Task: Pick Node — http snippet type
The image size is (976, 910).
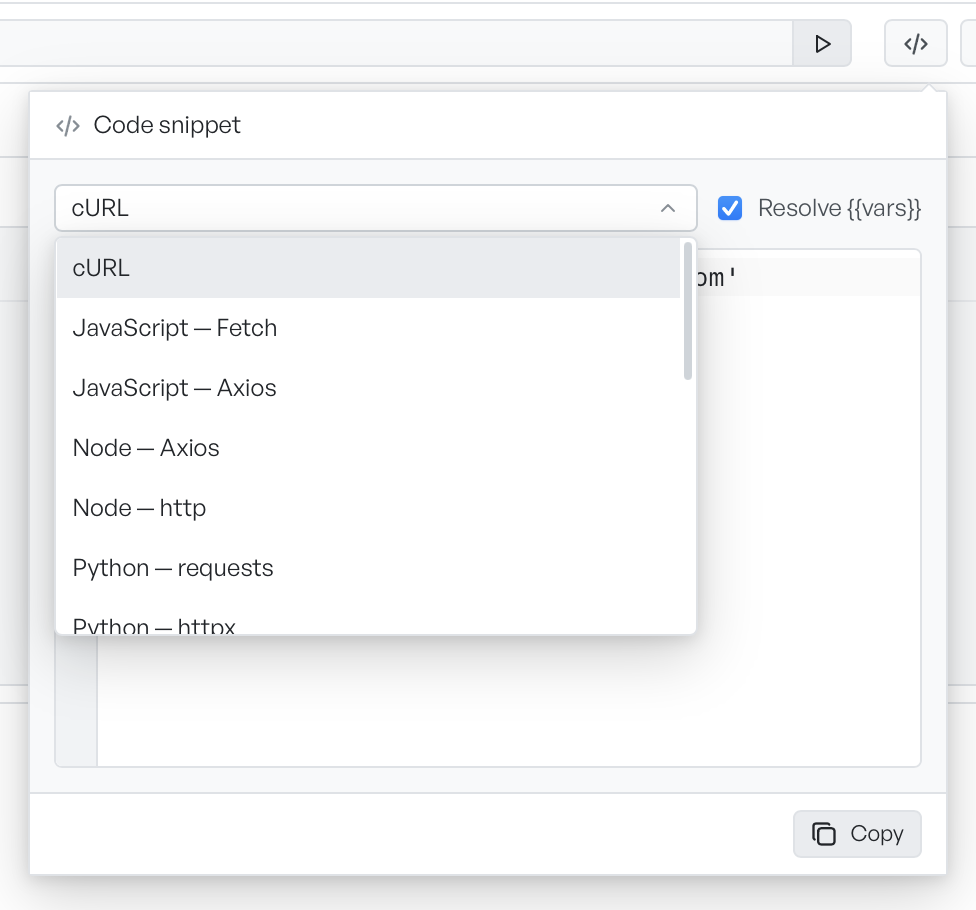Action: 368,508
